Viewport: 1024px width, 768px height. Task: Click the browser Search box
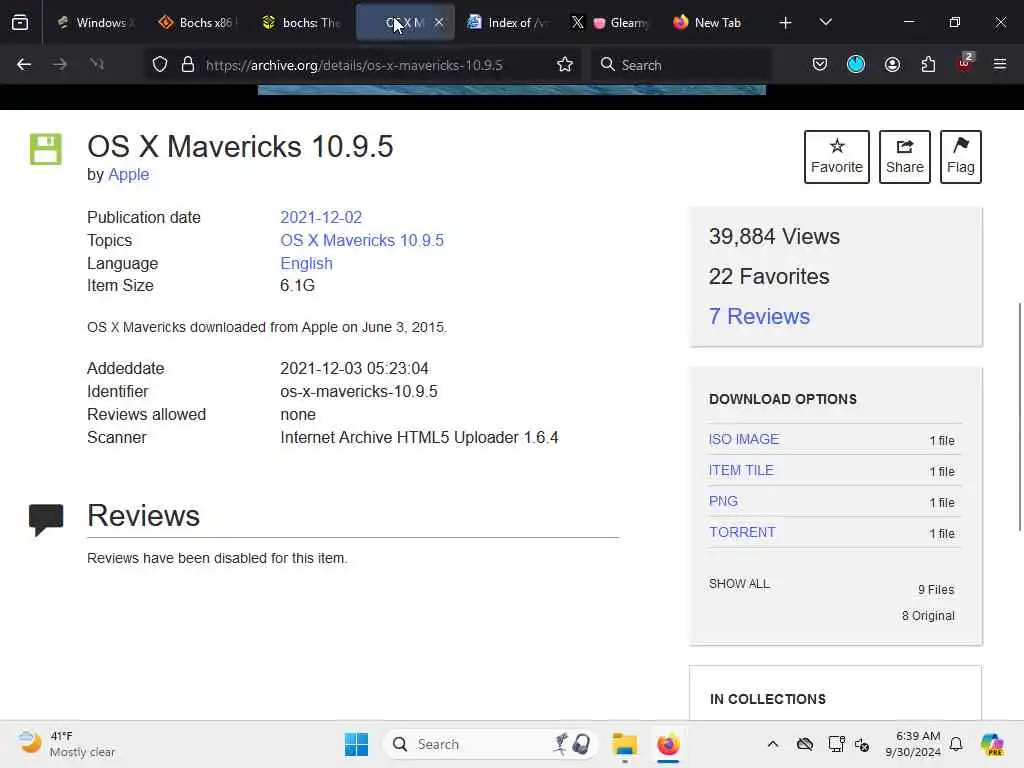point(681,65)
